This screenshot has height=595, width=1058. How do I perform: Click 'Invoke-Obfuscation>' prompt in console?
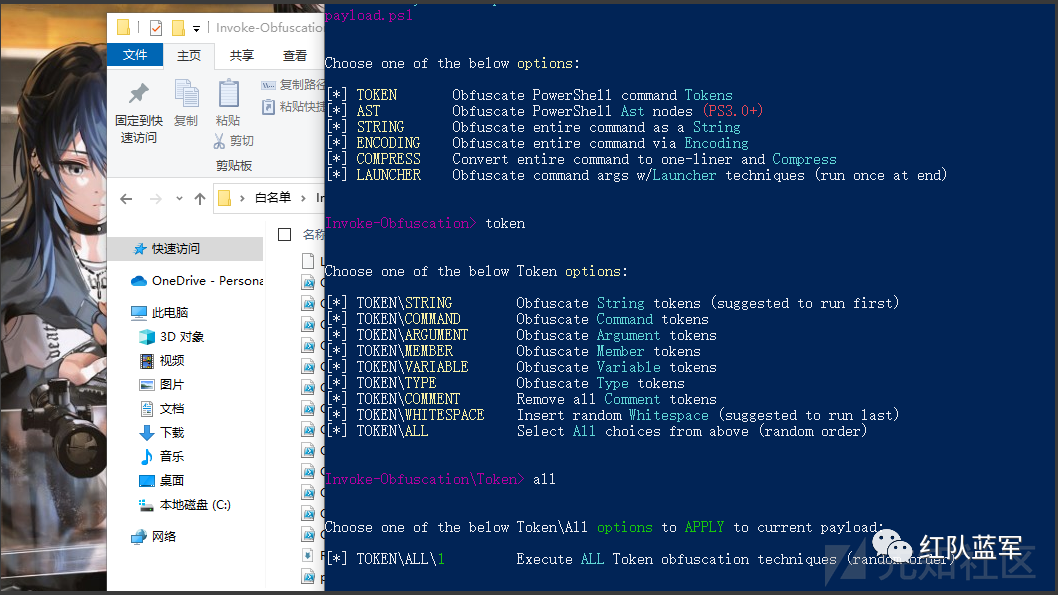[401, 223]
